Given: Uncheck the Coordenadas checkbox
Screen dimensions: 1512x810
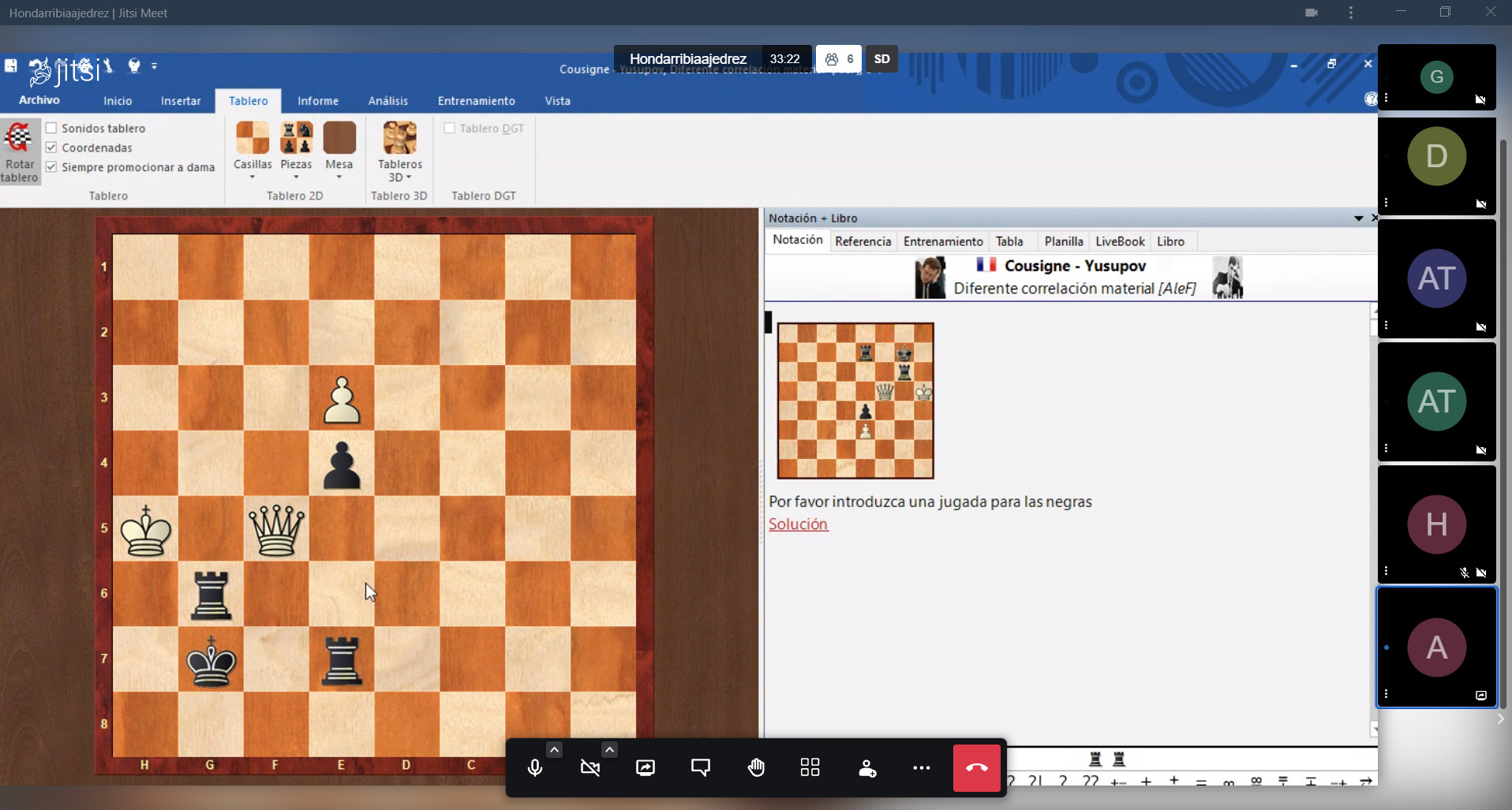Looking at the screenshot, I should (x=52, y=147).
